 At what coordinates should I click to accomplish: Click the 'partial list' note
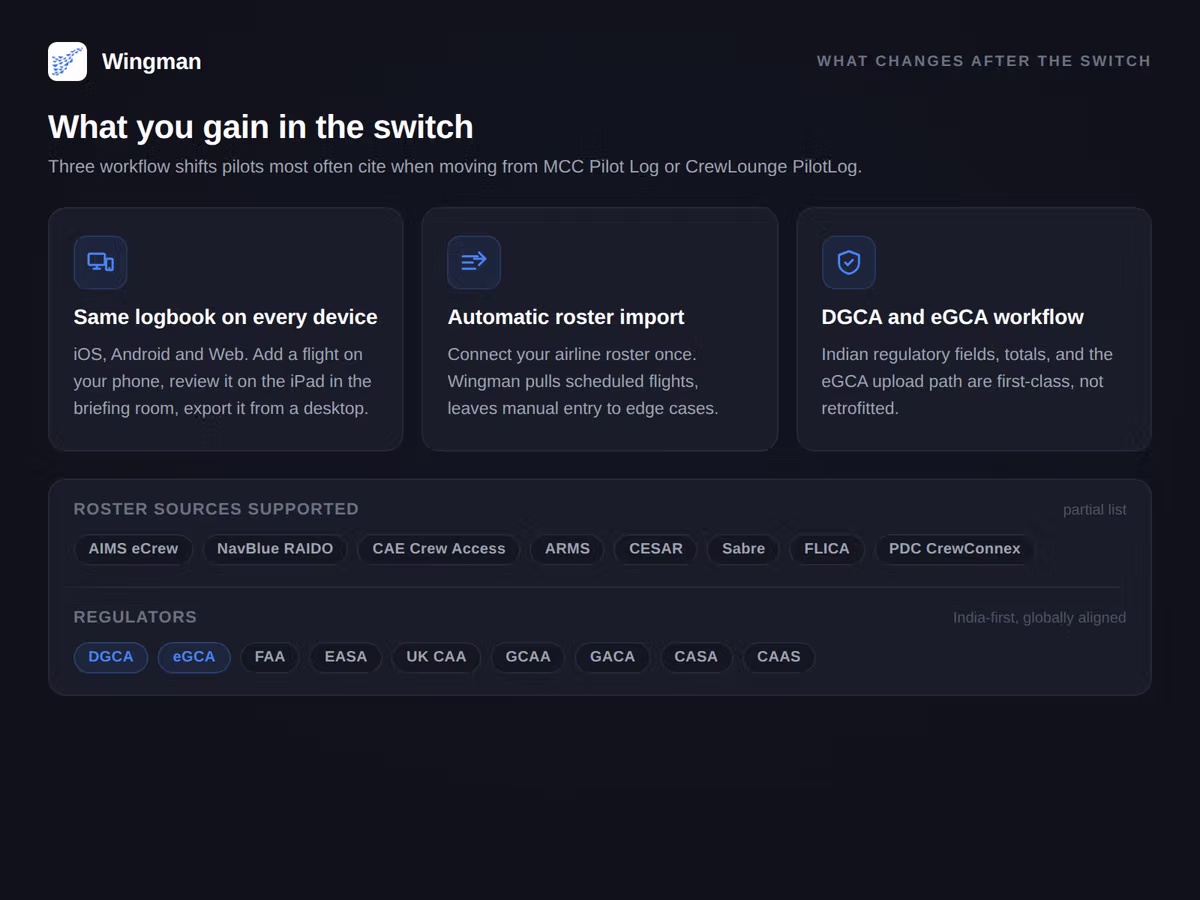(x=1094, y=510)
